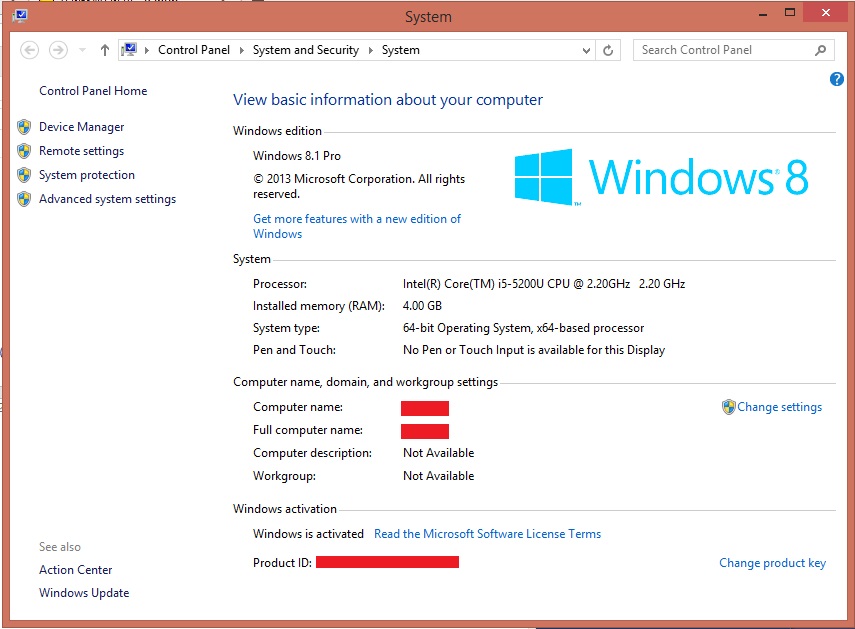Expand the arrow before Control Panel breadcrumb

[147, 50]
